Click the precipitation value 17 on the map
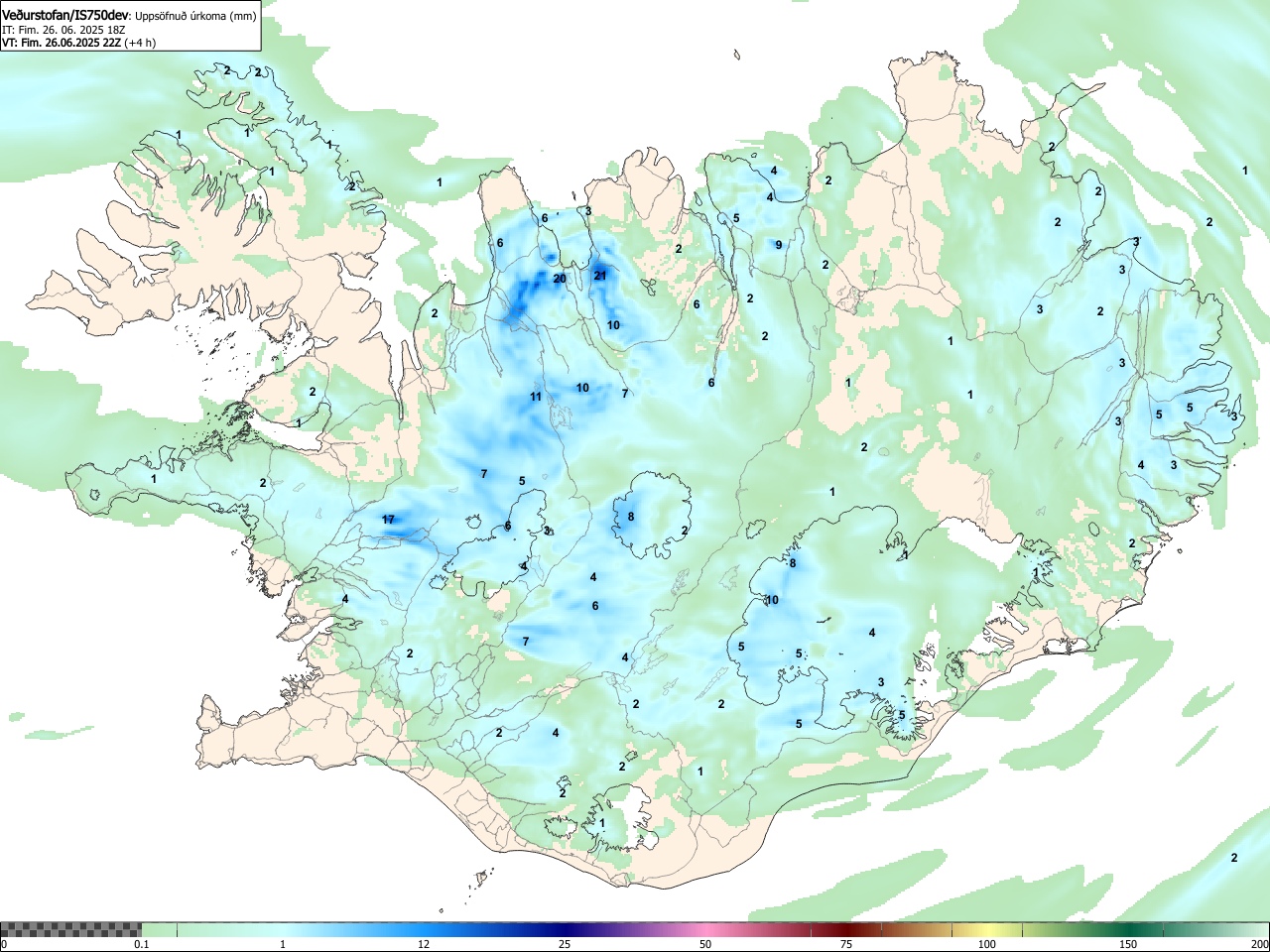The width and height of the screenshot is (1270, 952). click(388, 520)
